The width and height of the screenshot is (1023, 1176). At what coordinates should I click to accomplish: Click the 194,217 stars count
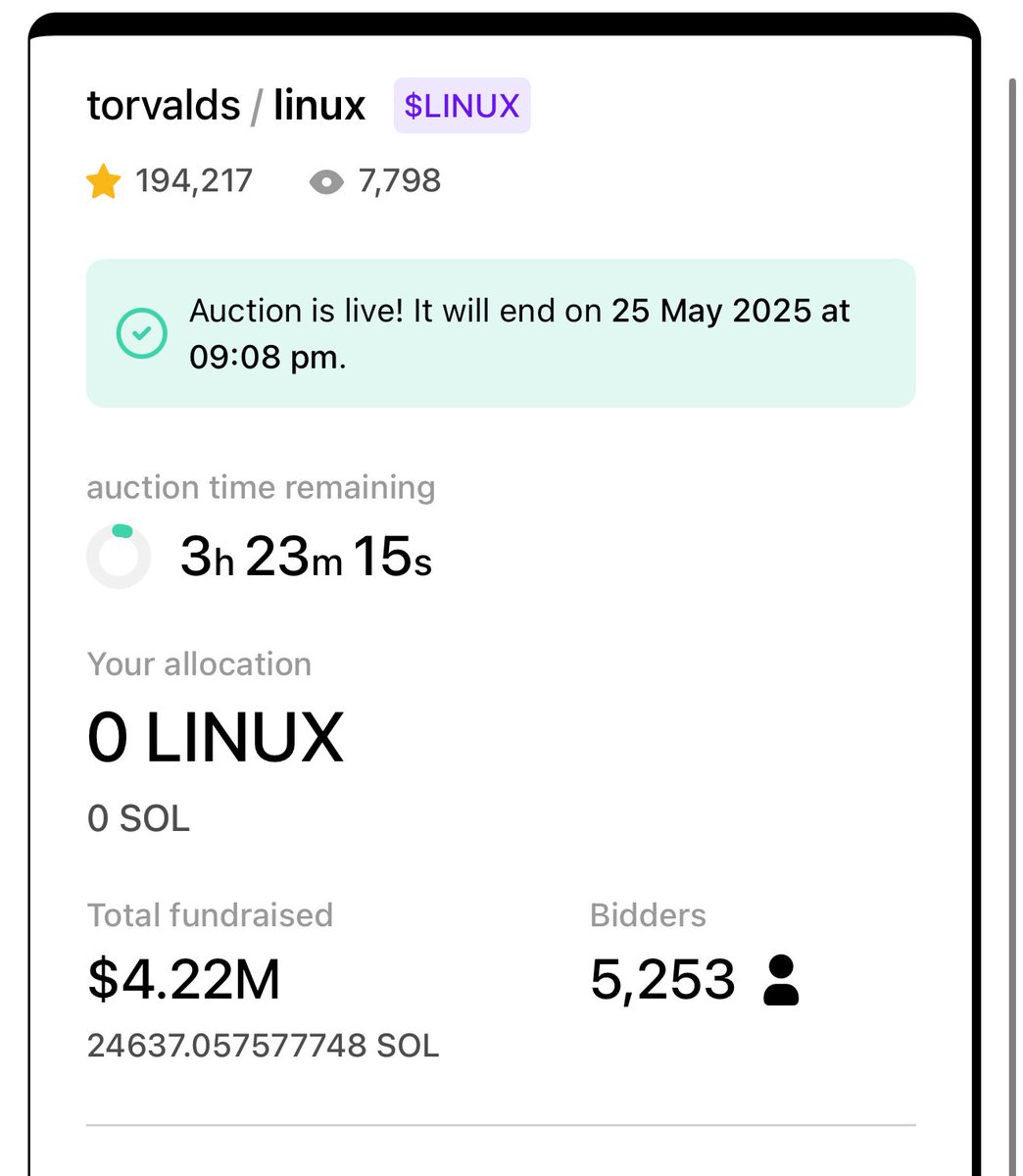pyautogui.click(x=194, y=181)
